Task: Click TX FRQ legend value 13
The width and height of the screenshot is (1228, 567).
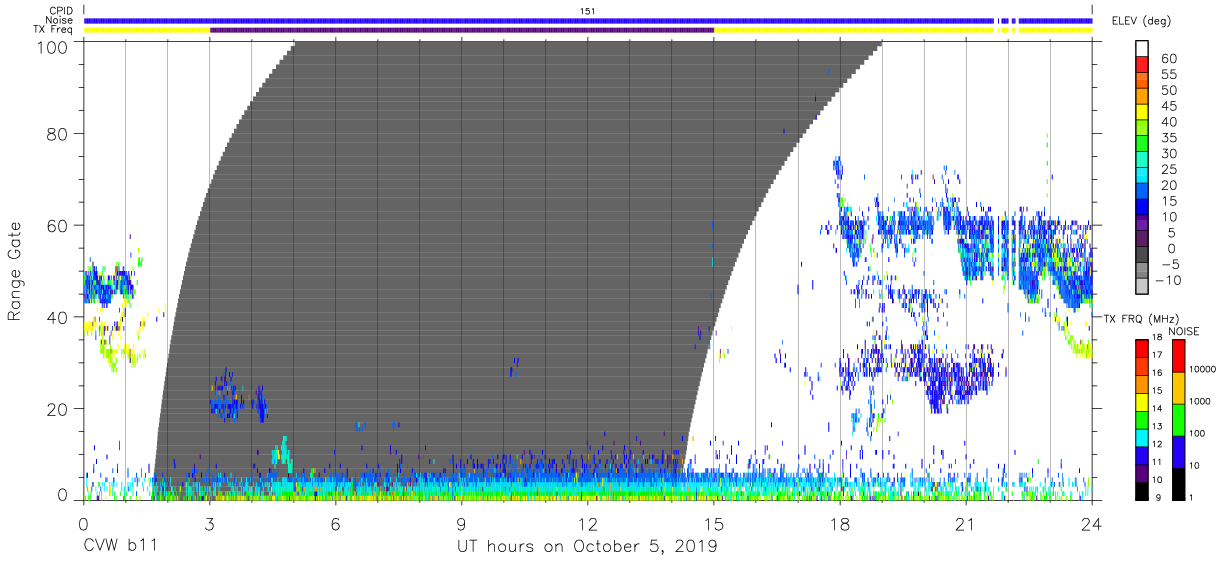Action: [x=1159, y=427]
